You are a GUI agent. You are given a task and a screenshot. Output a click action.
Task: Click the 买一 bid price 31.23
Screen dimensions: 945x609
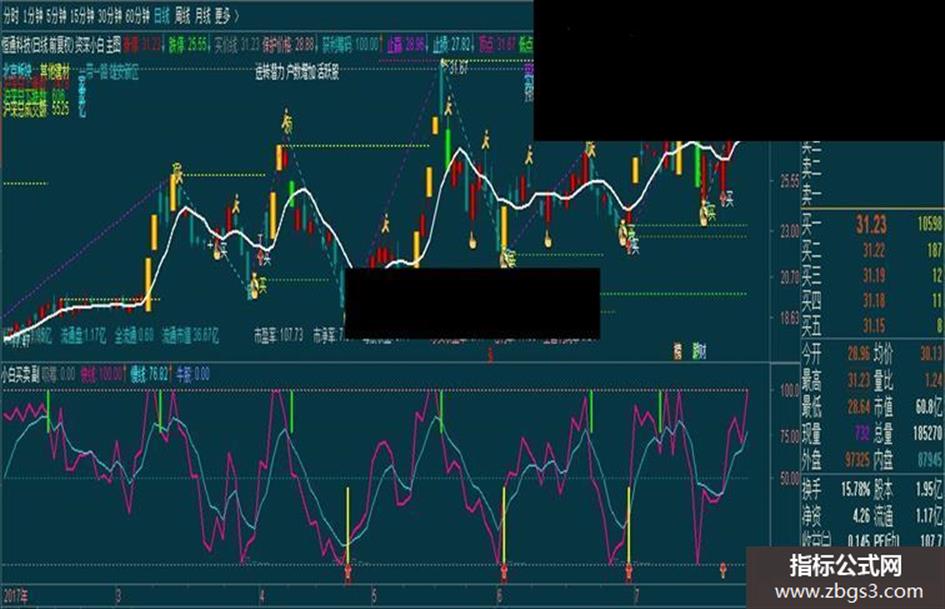(x=871, y=225)
